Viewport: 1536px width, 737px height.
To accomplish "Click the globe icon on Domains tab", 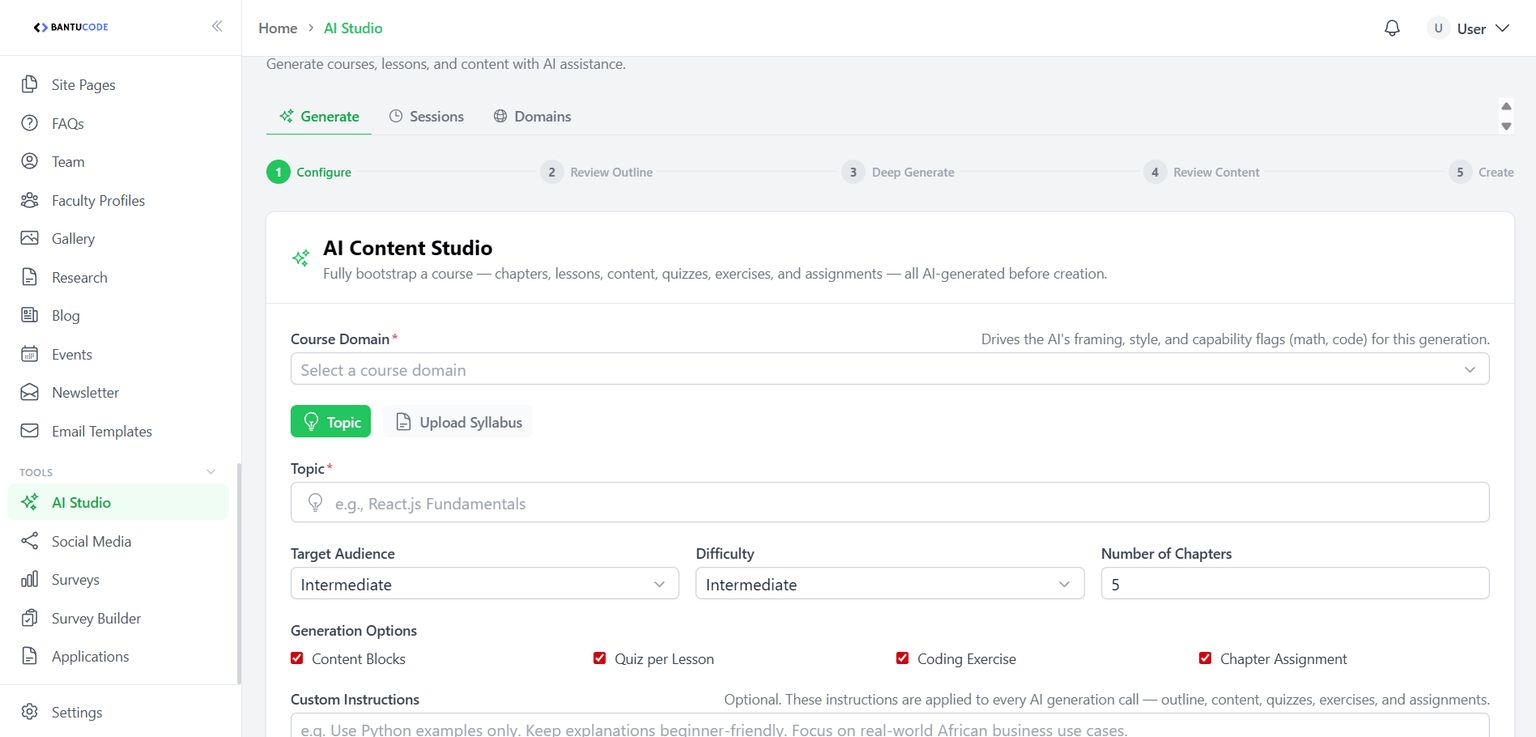I will click(x=500, y=116).
